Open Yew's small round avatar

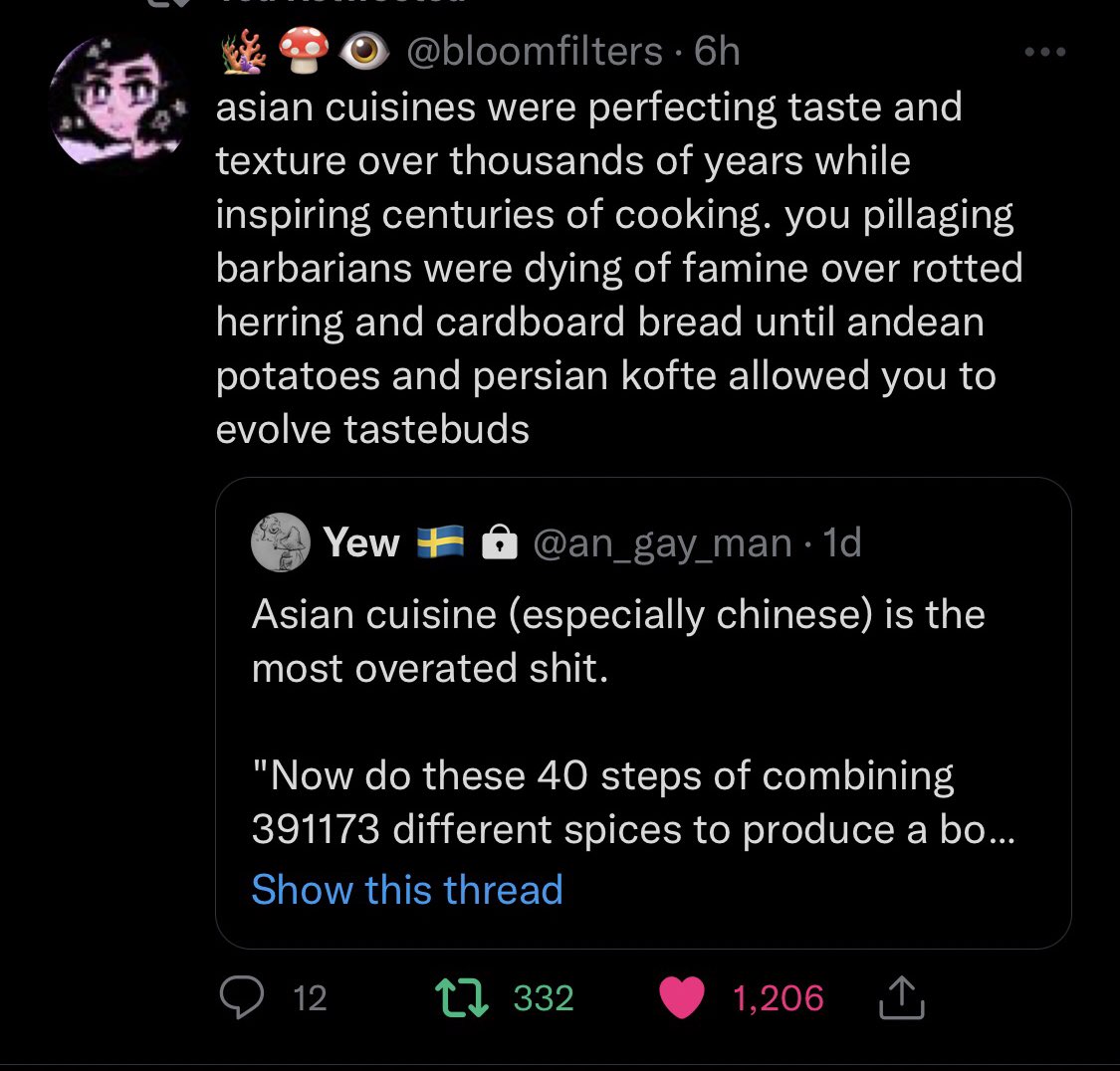[x=281, y=541]
